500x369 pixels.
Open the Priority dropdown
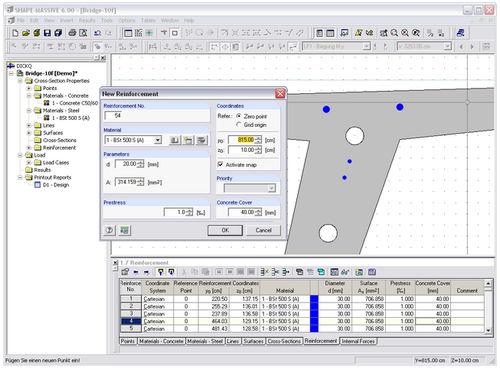click(272, 188)
